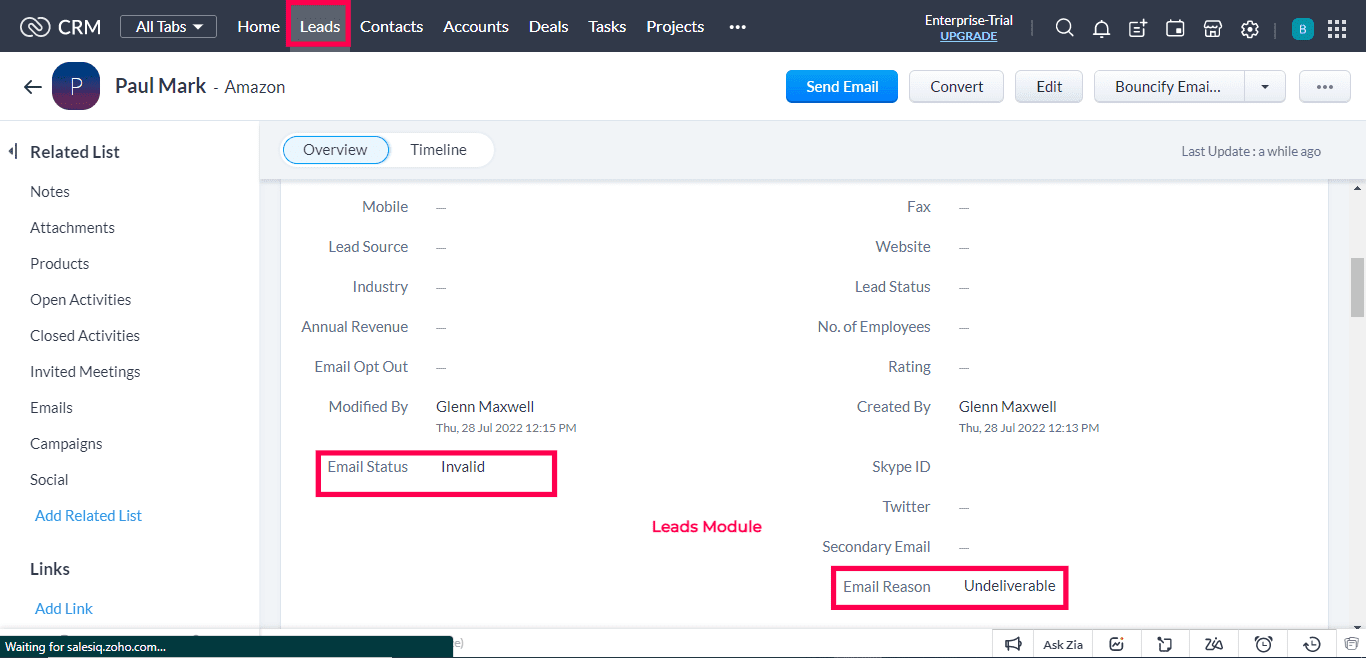
Task: Open the apps grid launcher
Action: point(1337,28)
